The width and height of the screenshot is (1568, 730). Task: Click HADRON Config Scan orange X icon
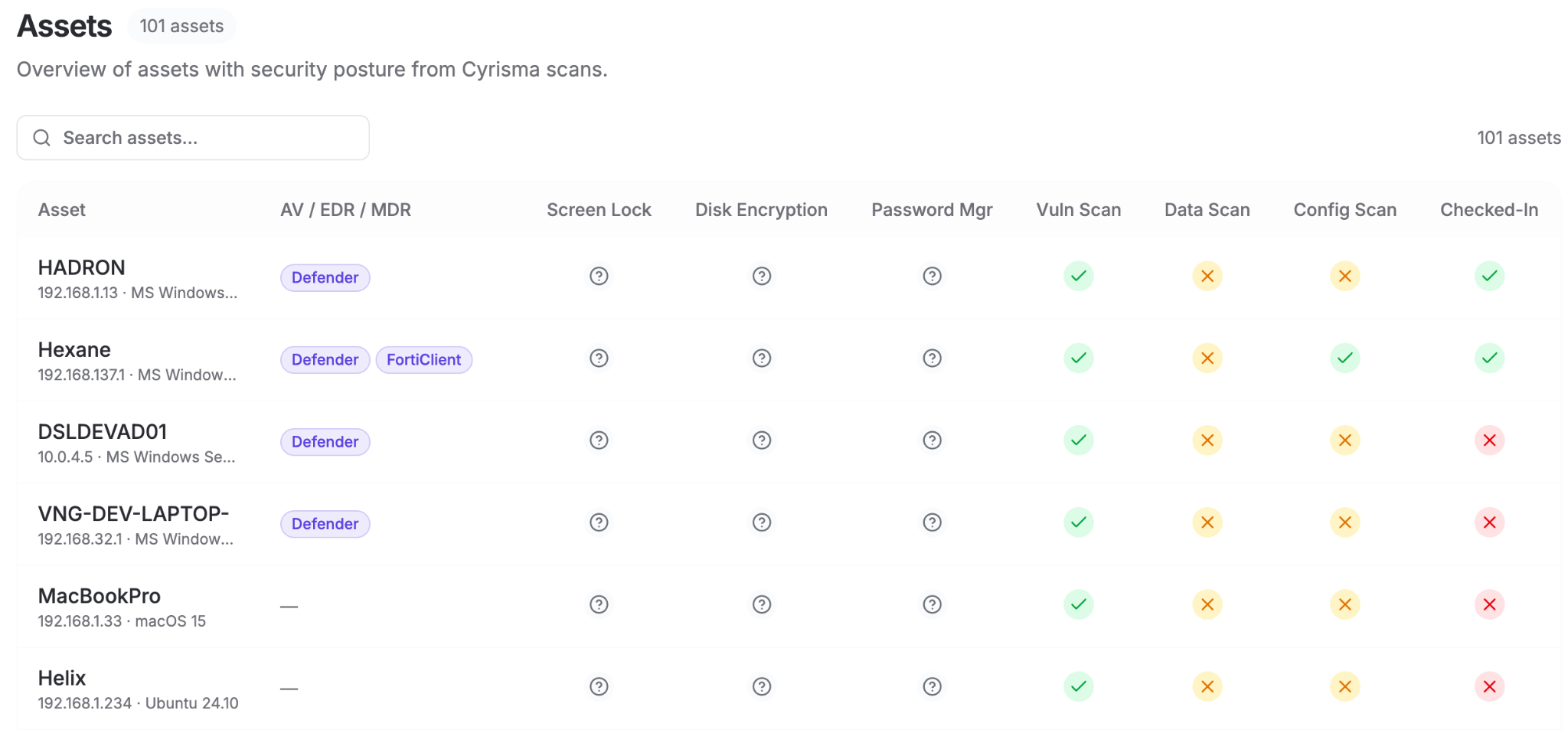pyautogui.click(x=1345, y=276)
